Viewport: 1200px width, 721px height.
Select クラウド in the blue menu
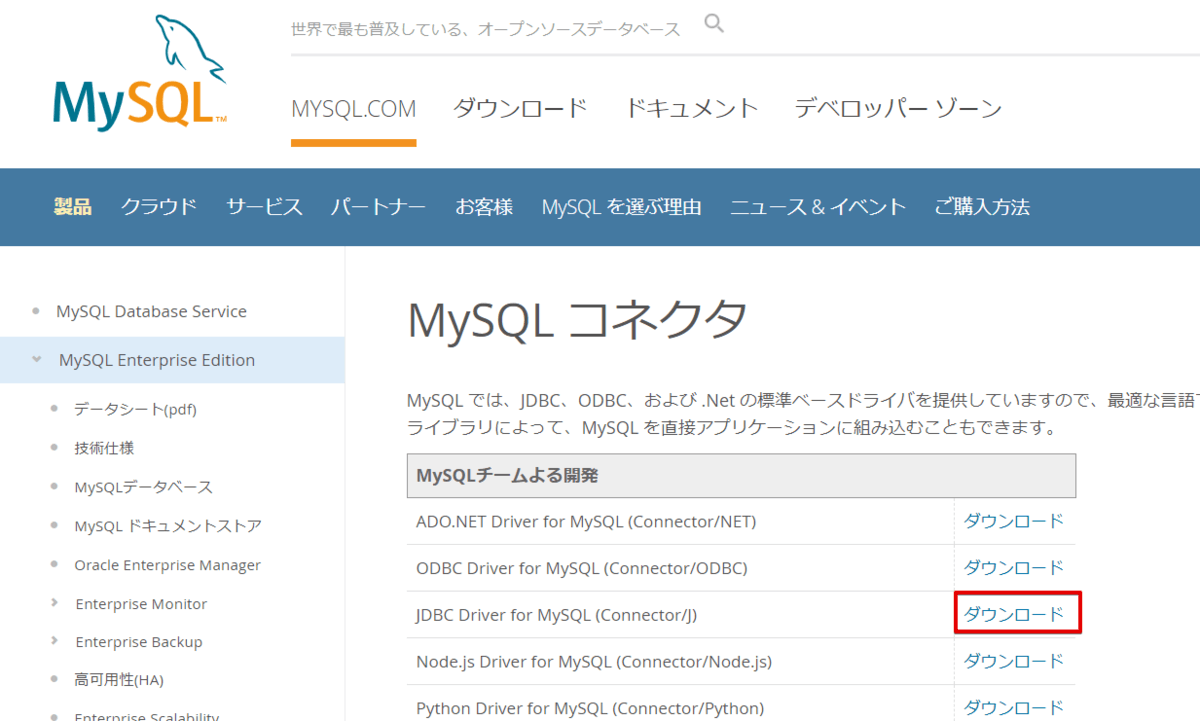tap(159, 207)
